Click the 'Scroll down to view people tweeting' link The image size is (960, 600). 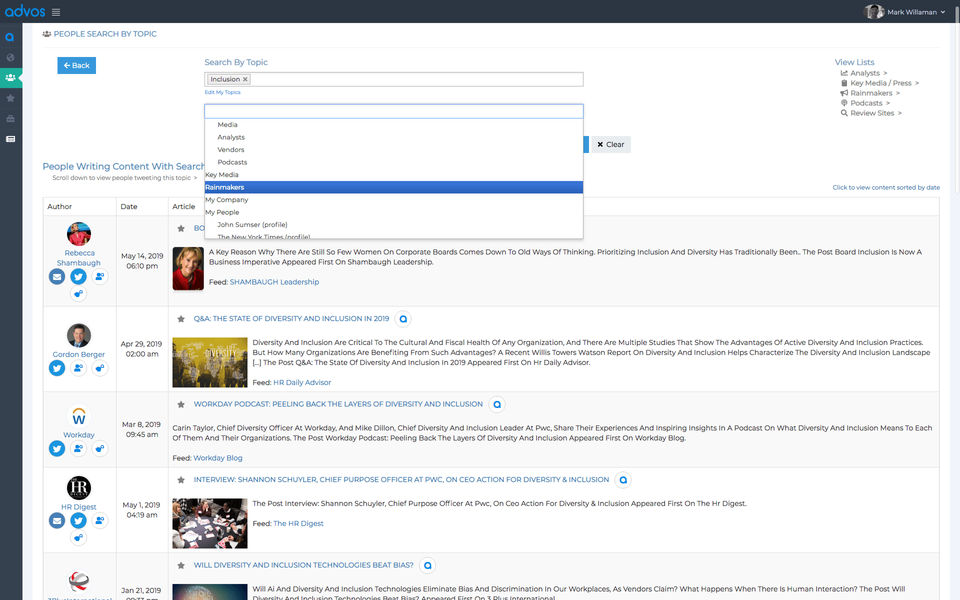click(x=124, y=178)
